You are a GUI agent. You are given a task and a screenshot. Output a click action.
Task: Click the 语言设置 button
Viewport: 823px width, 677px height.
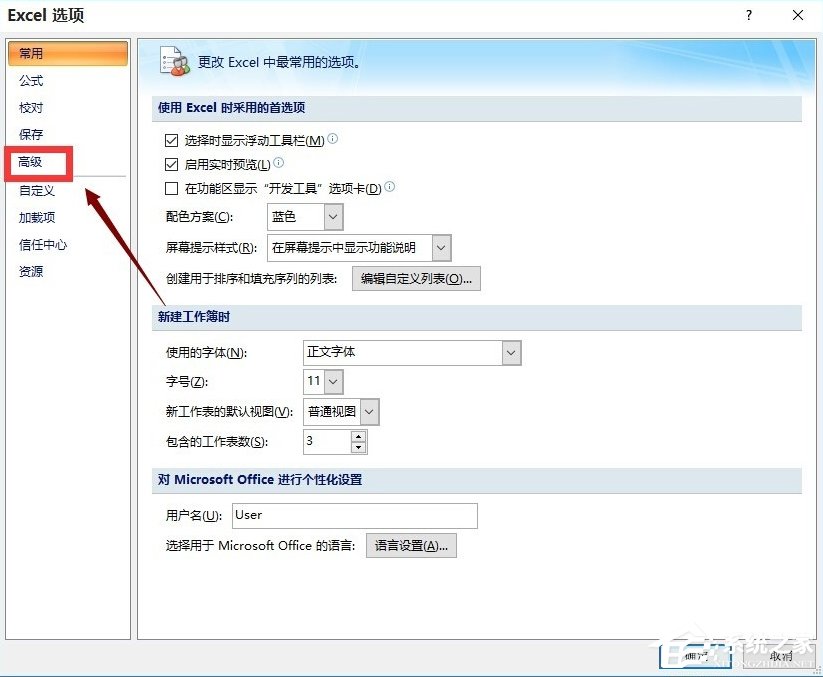point(410,545)
